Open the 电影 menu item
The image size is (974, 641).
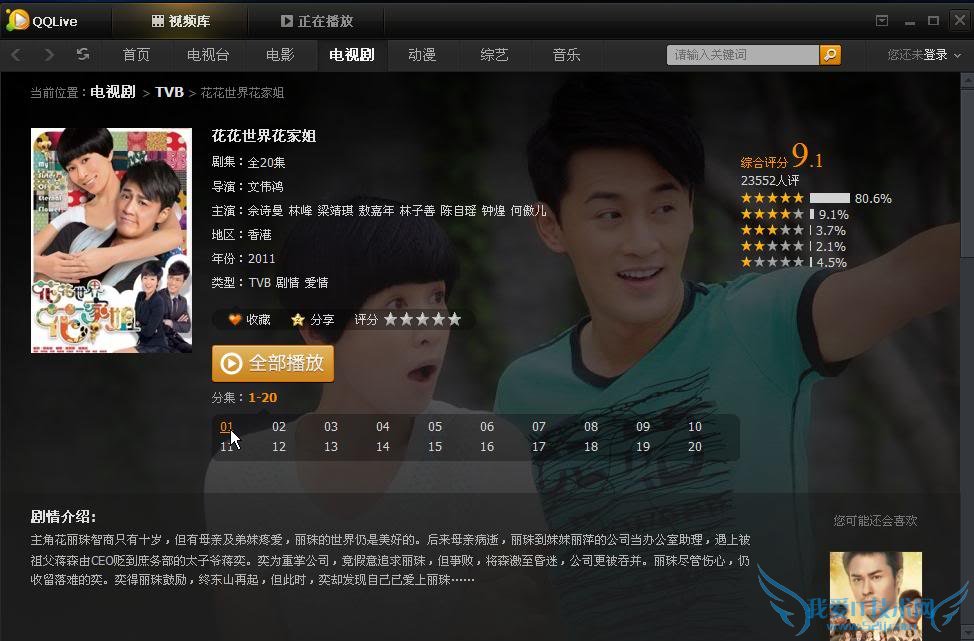pyautogui.click(x=280, y=55)
